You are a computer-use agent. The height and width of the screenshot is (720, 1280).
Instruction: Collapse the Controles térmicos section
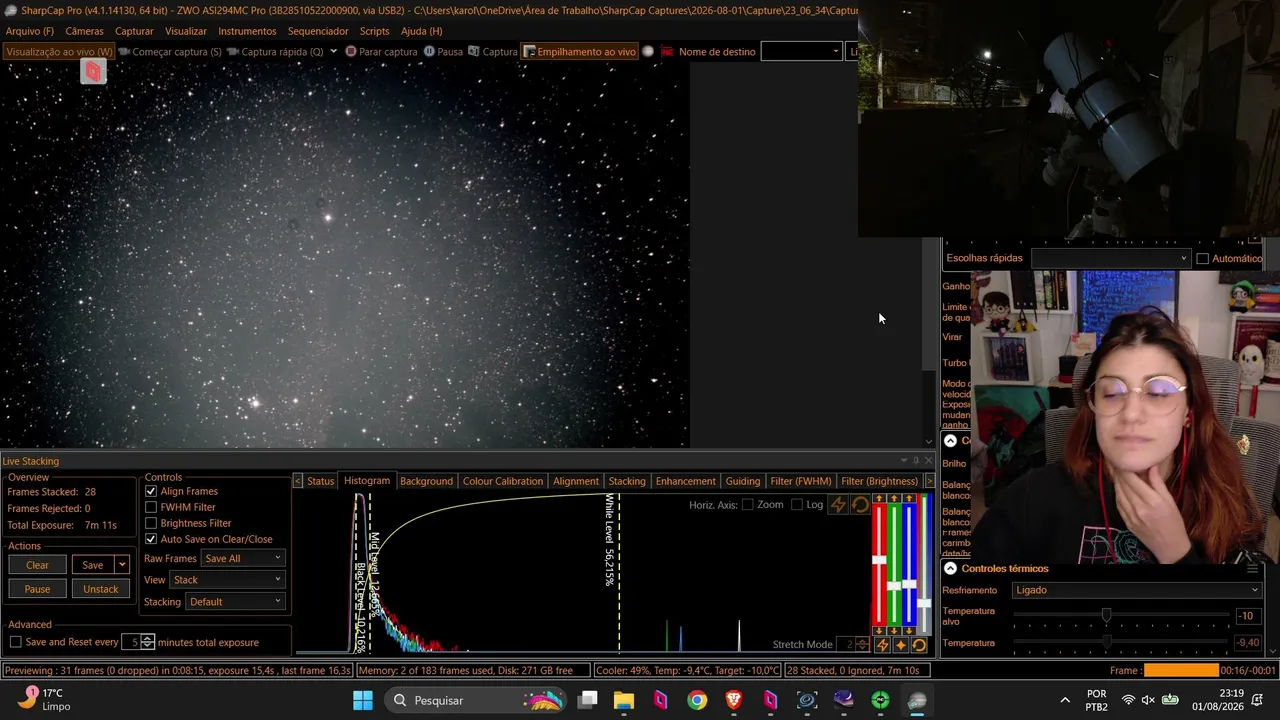950,568
